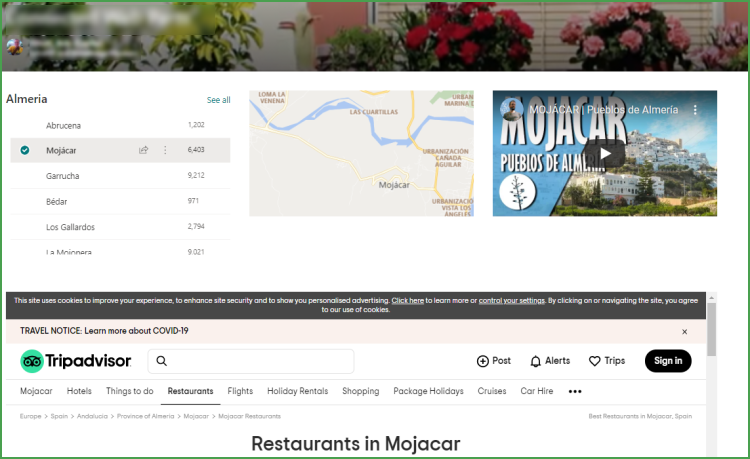Click the 9,212 count for Garrucha
750x459 pixels.
pos(196,175)
